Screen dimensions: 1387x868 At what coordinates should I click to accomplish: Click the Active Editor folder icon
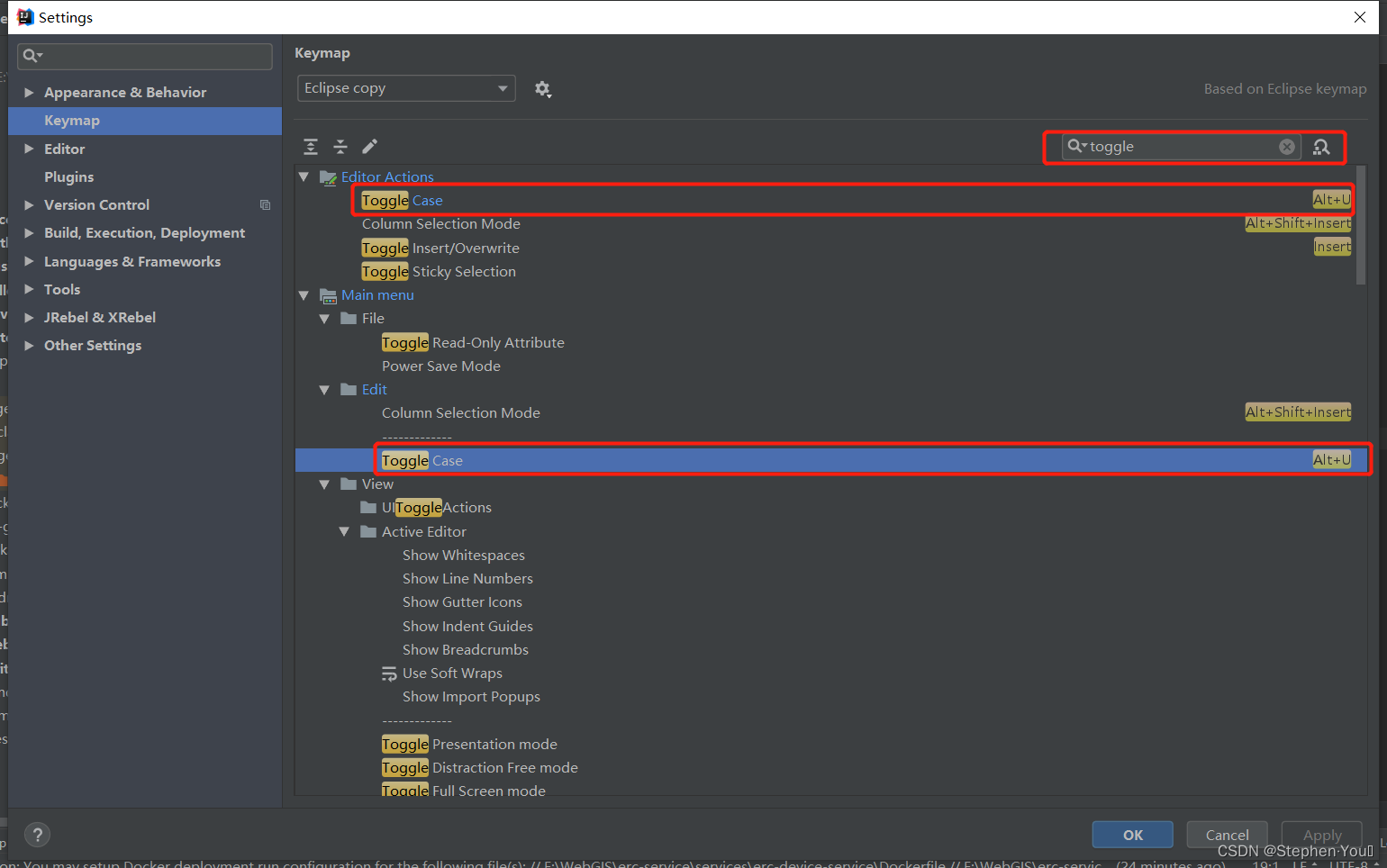point(368,532)
